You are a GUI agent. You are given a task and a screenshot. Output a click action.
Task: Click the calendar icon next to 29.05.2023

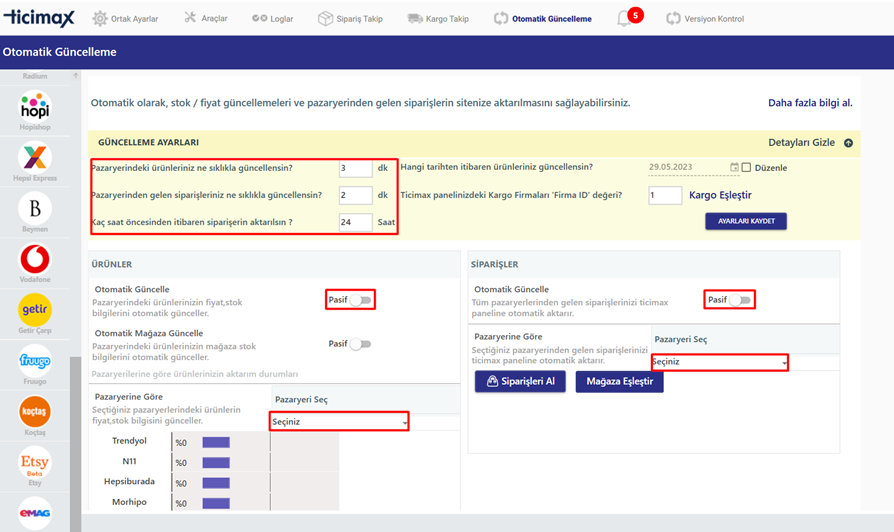734,167
